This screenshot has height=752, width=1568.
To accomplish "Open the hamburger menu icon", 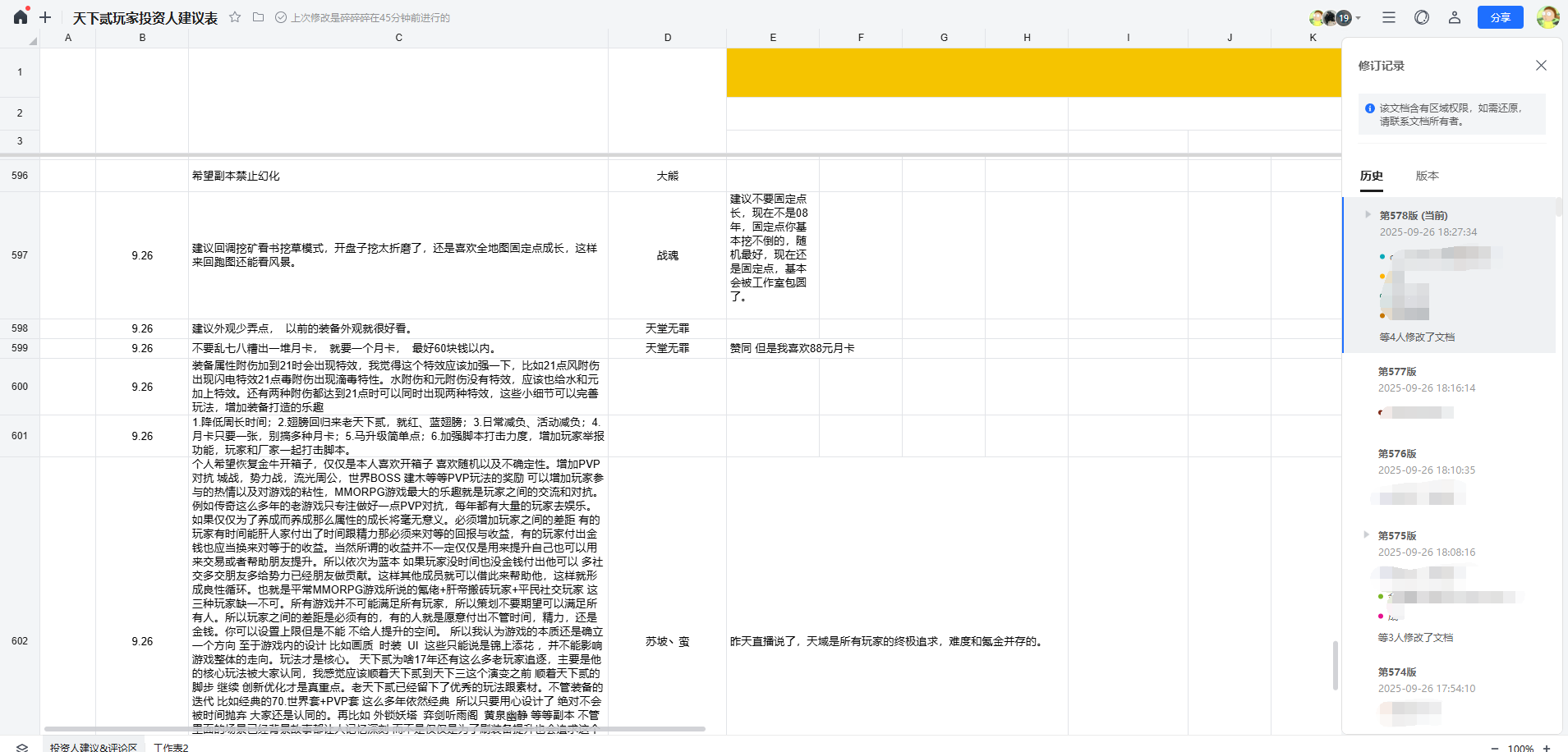I will point(1389,17).
